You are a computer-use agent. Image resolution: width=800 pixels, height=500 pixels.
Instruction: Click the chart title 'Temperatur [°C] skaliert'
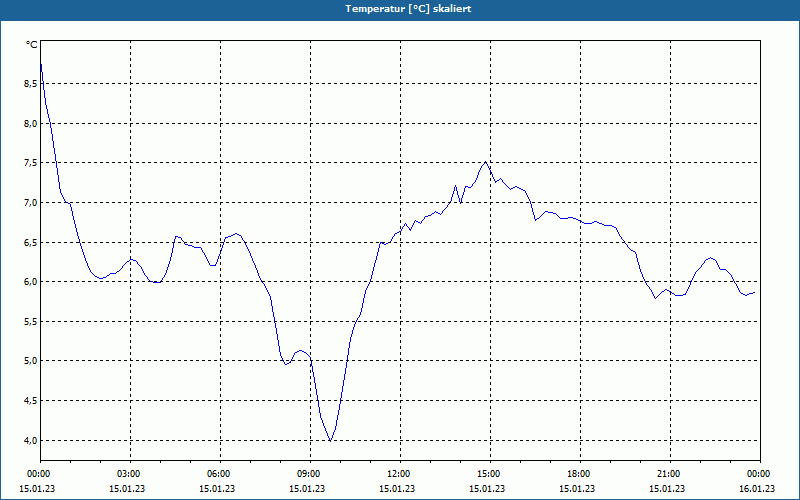(x=408, y=9)
